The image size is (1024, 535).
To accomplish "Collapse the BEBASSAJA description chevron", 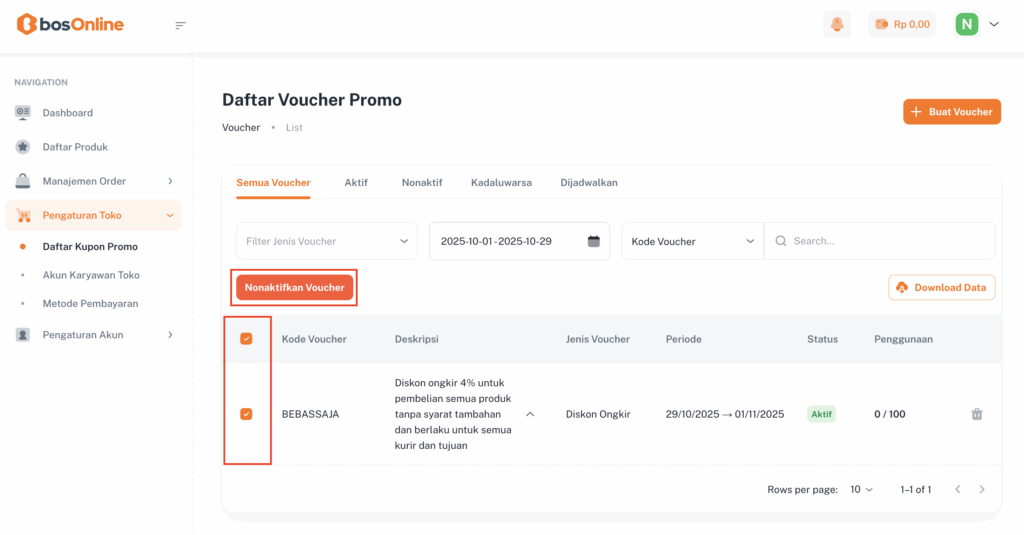I will [x=530, y=414].
